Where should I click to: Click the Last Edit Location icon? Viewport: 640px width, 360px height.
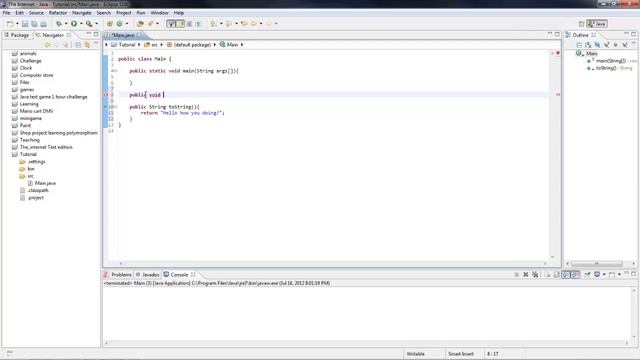pyautogui.click(x=244, y=24)
